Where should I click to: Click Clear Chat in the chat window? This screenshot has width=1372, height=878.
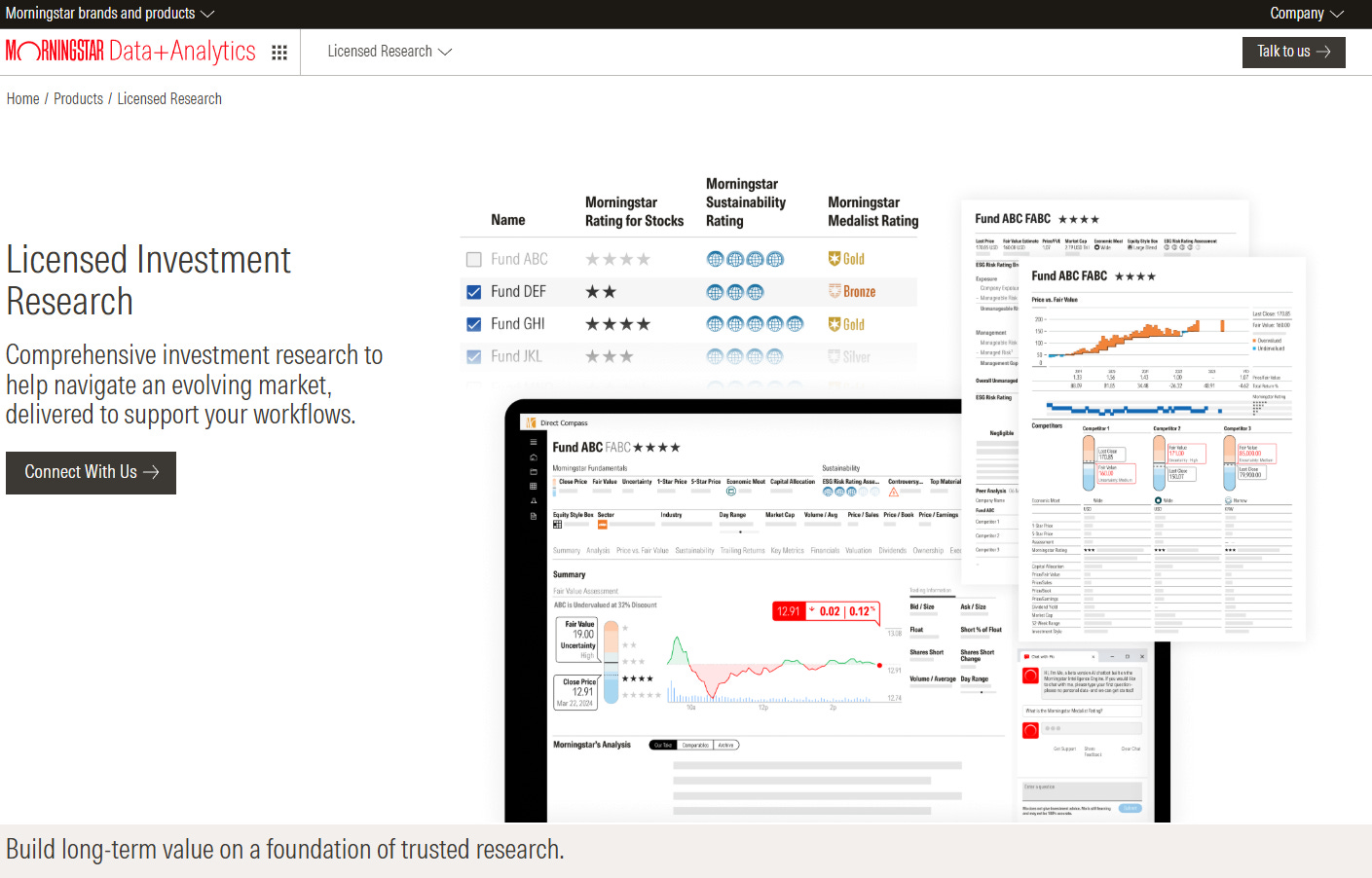(1131, 749)
